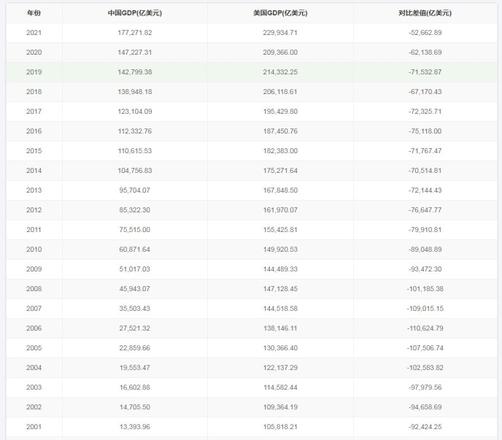Click the 美国GDP(亿美元) column header

[x=280, y=13]
